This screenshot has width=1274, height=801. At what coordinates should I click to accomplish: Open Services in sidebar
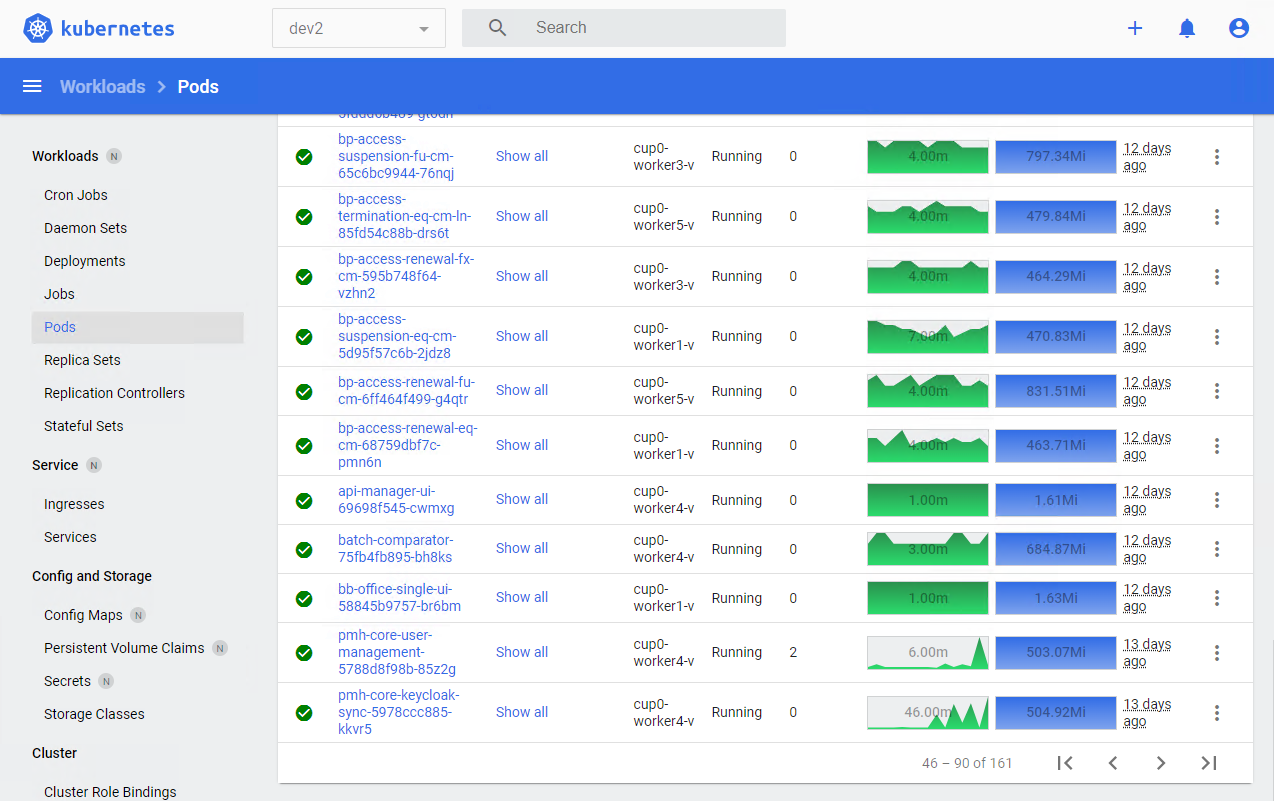[70, 537]
